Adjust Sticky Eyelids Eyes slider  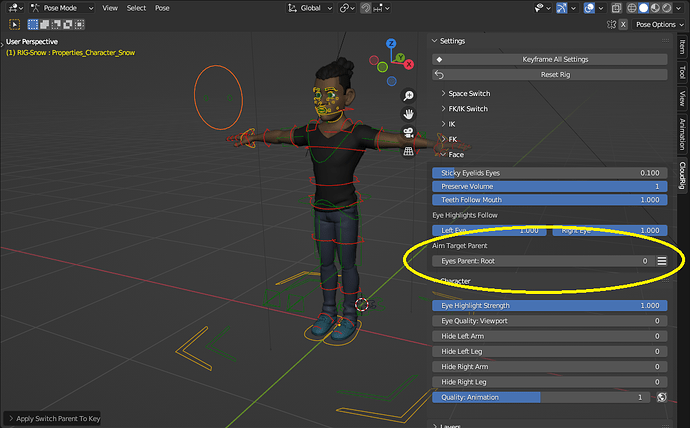coord(550,173)
